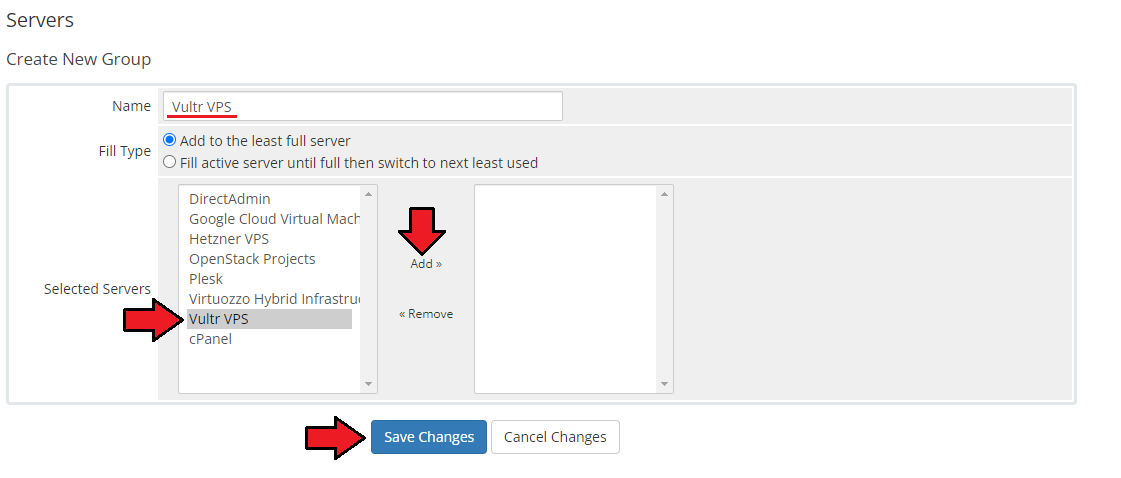Select DirectAdmin in server list
The image size is (1121, 478).
tap(270, 199)
